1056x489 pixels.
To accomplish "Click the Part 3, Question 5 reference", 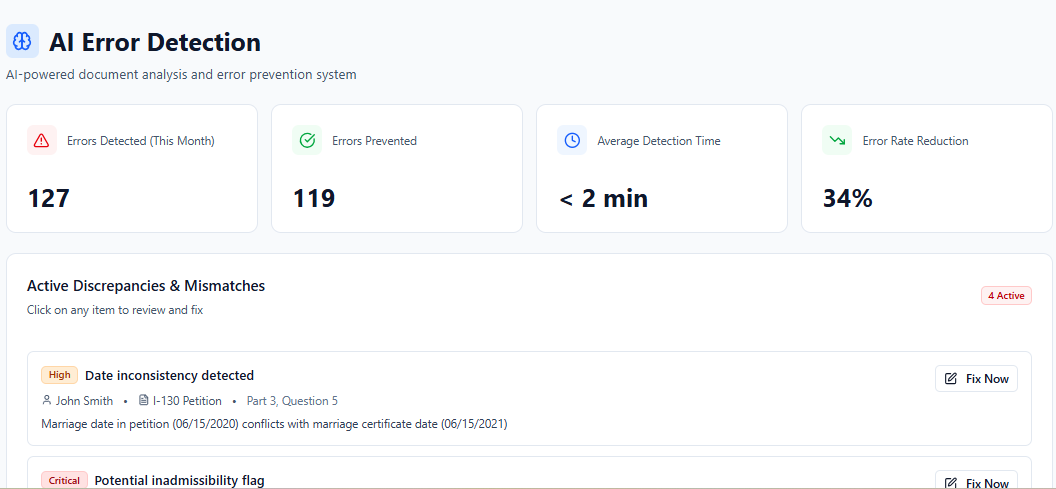I will click(292, 401).
